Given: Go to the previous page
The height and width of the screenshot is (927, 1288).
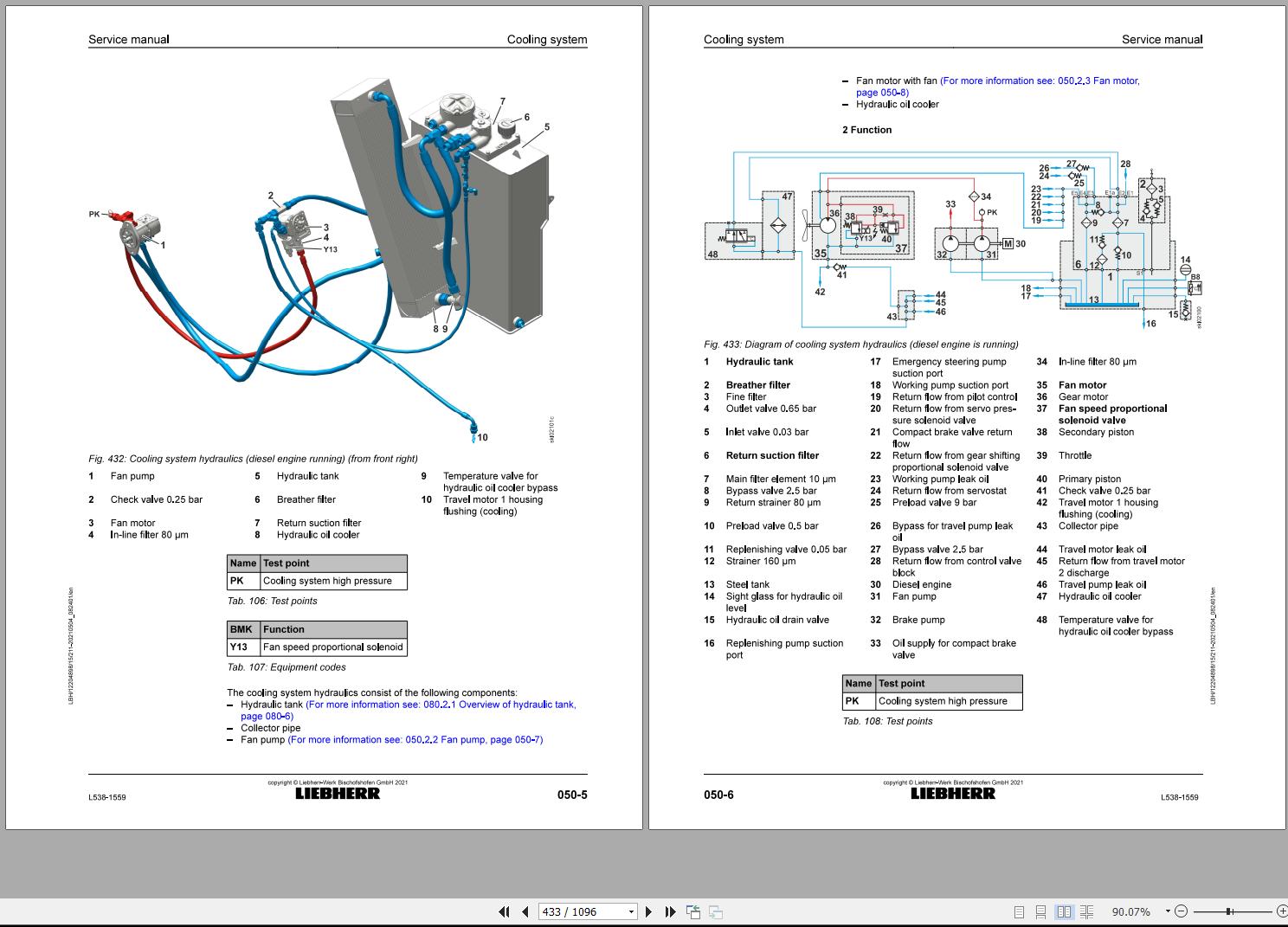Looking at the screenshot, I should tap(525, 911).
